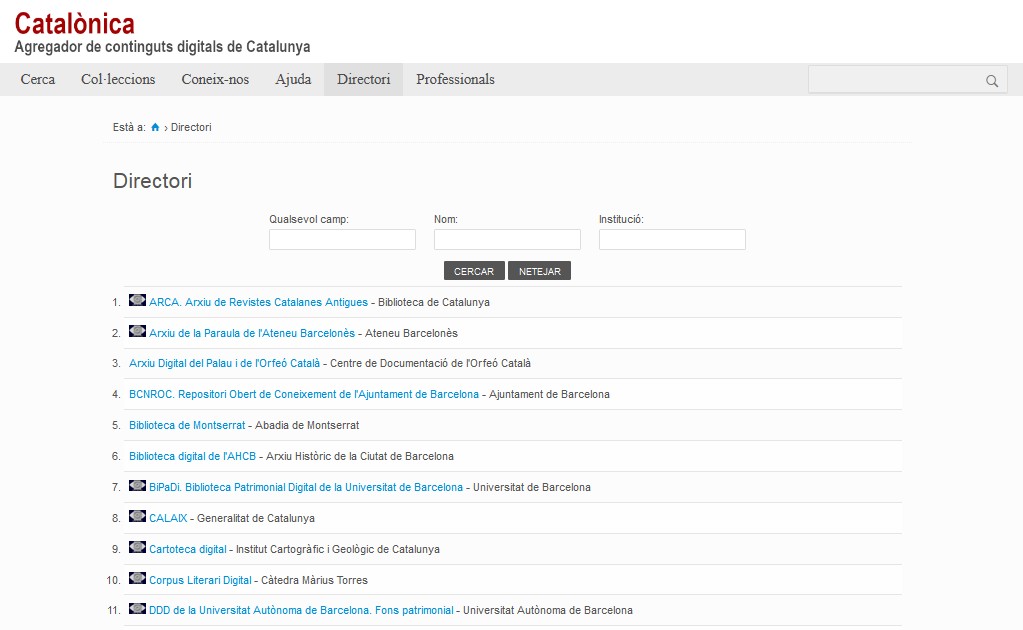Click the text Càtedra Màrius Torres
The image size is (1023, 630).
click(314, 580)
